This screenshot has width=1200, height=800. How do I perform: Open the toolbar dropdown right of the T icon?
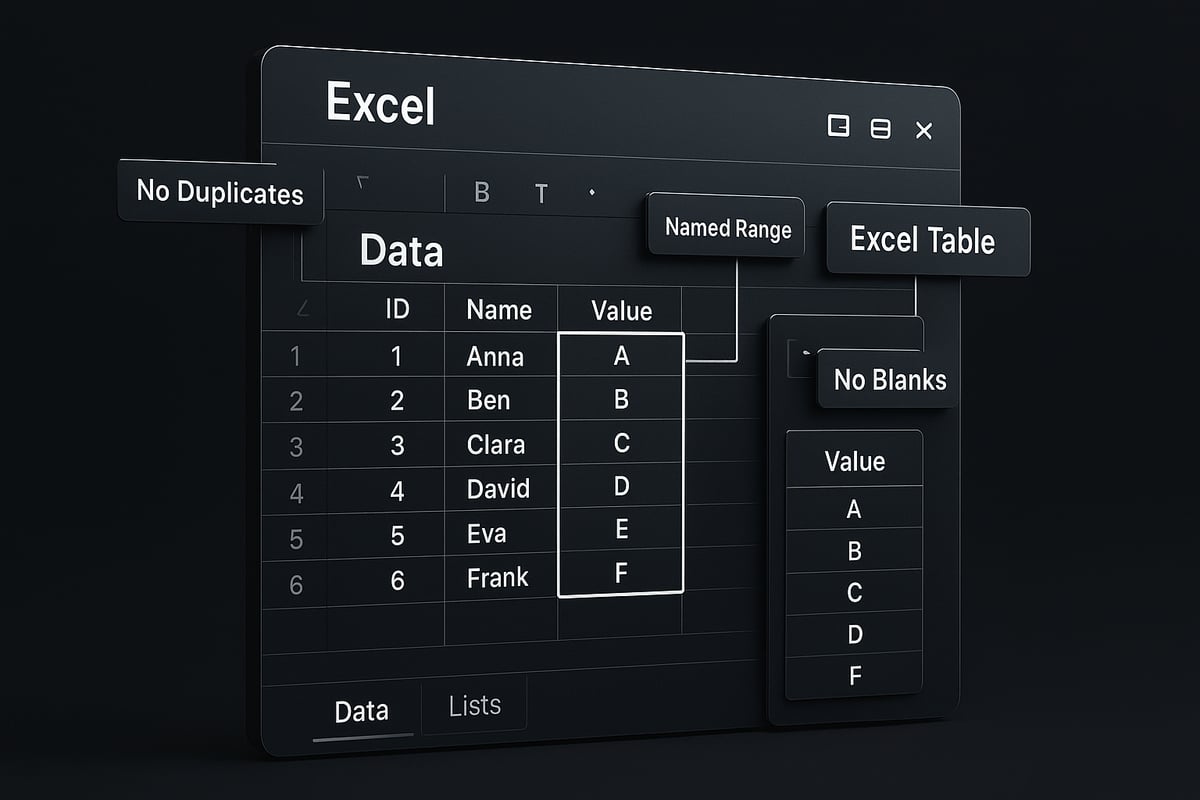[x=592, y=190]
